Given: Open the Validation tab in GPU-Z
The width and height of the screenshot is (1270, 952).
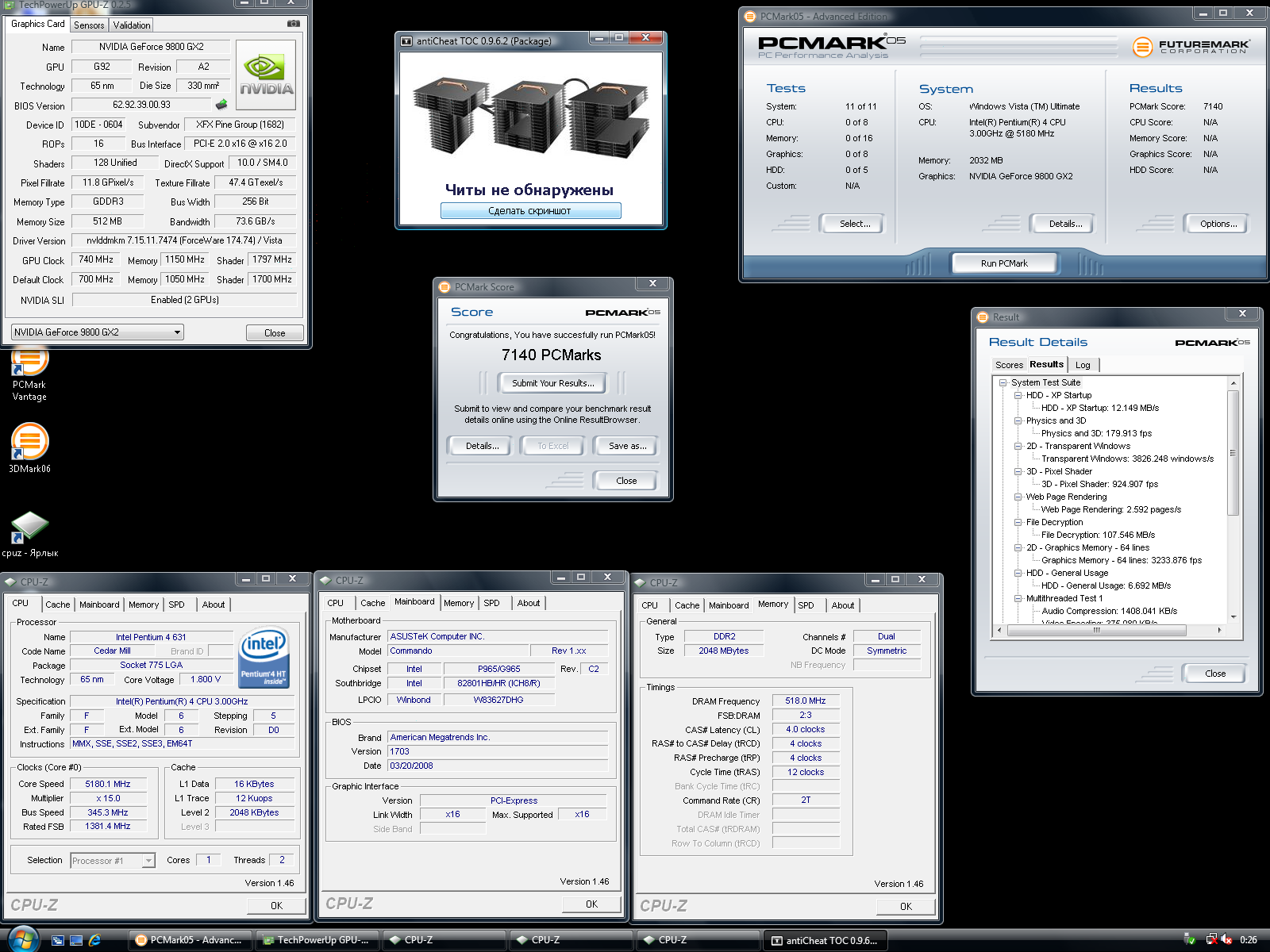Looking at the screenshot, I should (132, 25).
